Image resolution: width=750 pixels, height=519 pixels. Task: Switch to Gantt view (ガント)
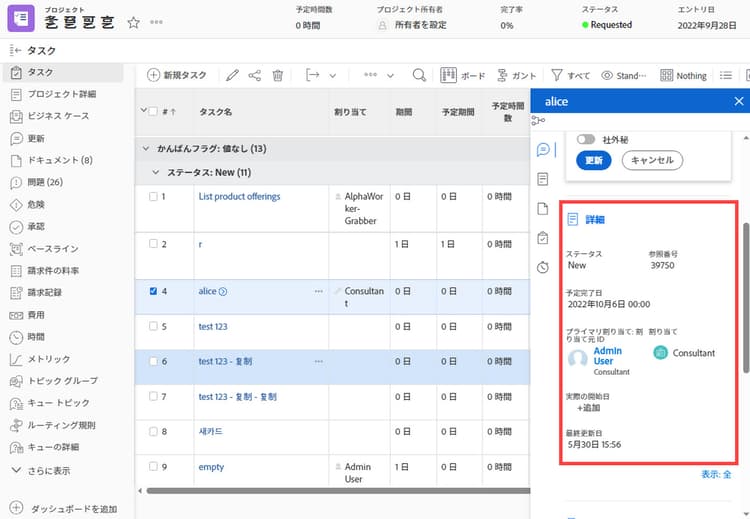point(517,76)
